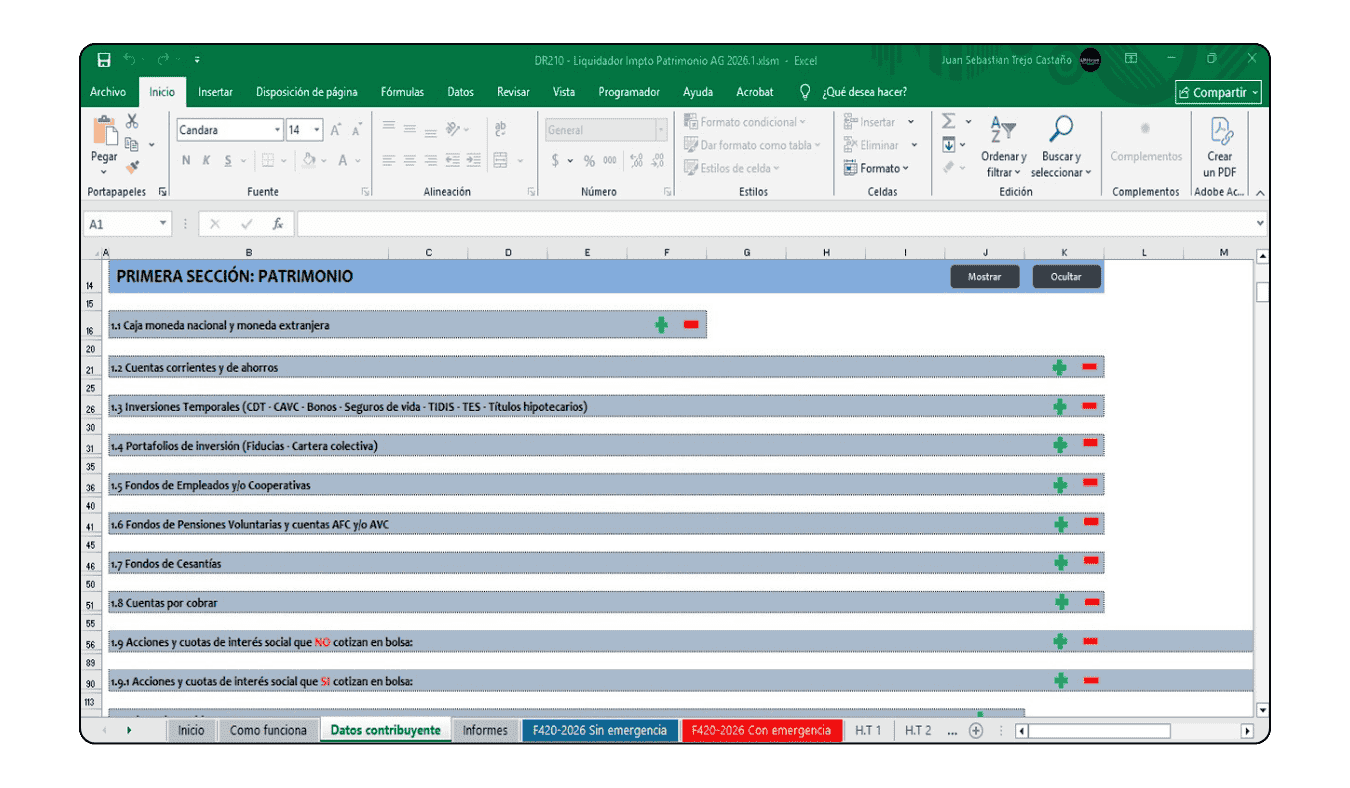The image size is (1350, 788).
Task: Click red minus on Fondos de Cesantías row
Action: [x=1091, y=562]
